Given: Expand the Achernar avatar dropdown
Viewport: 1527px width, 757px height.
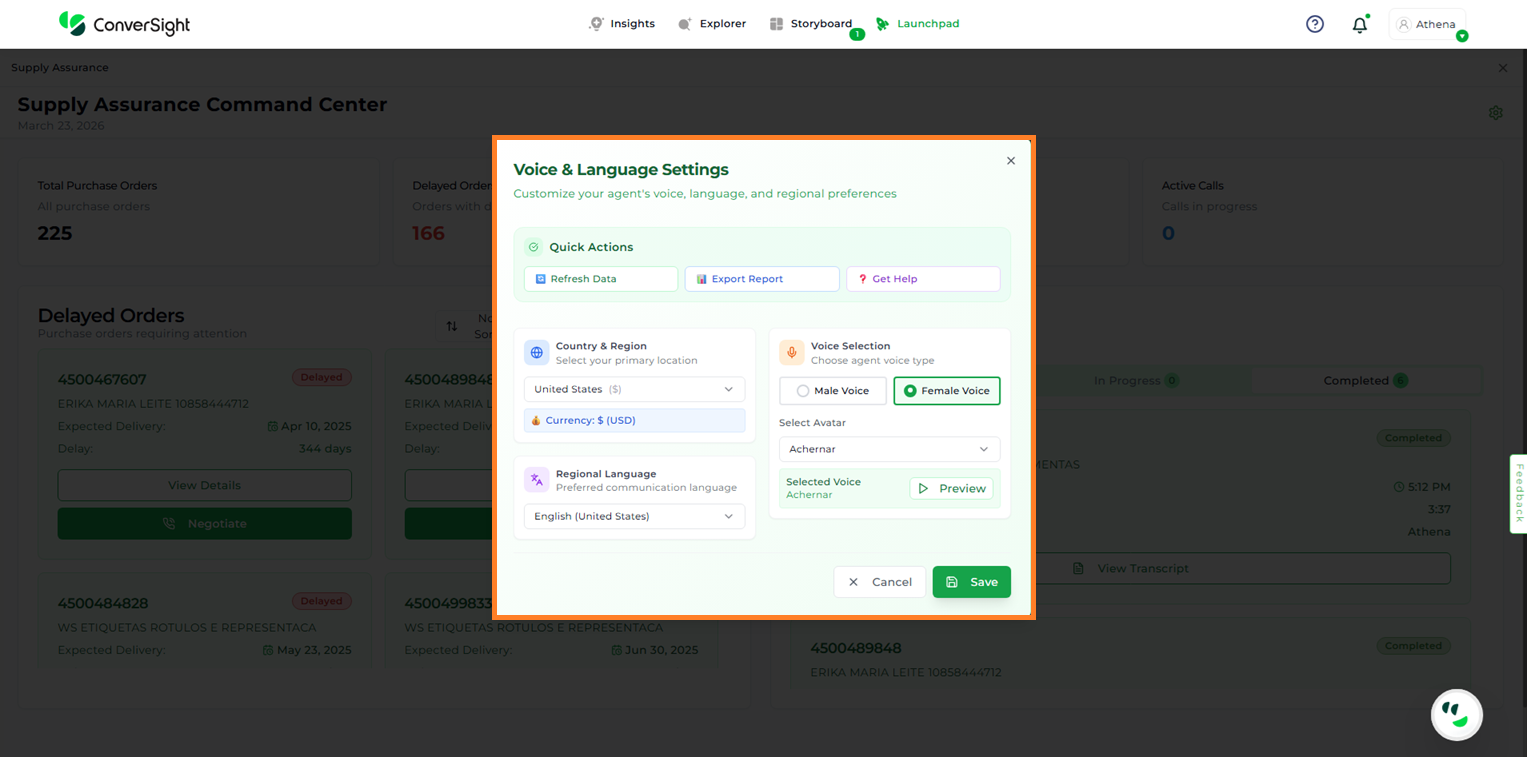Looking at the screenshot, I should 889,449.
